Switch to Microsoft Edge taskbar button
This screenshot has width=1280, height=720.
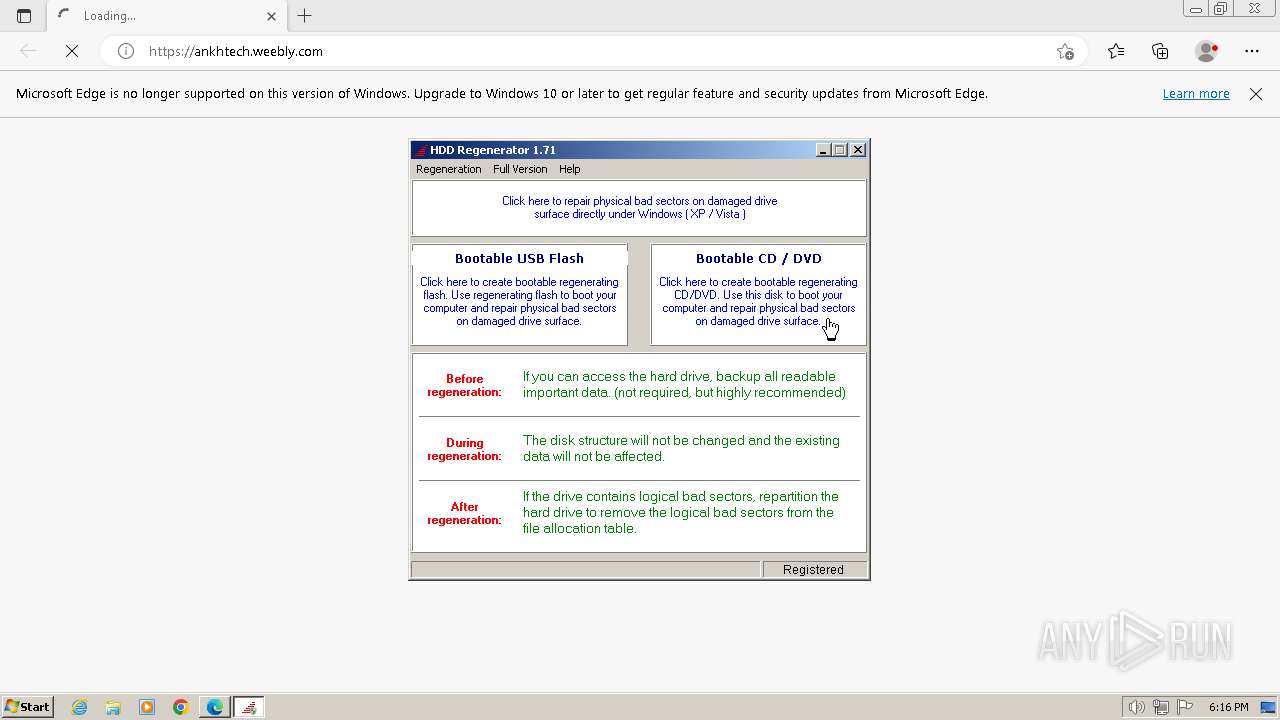click(x=215, y=707)
